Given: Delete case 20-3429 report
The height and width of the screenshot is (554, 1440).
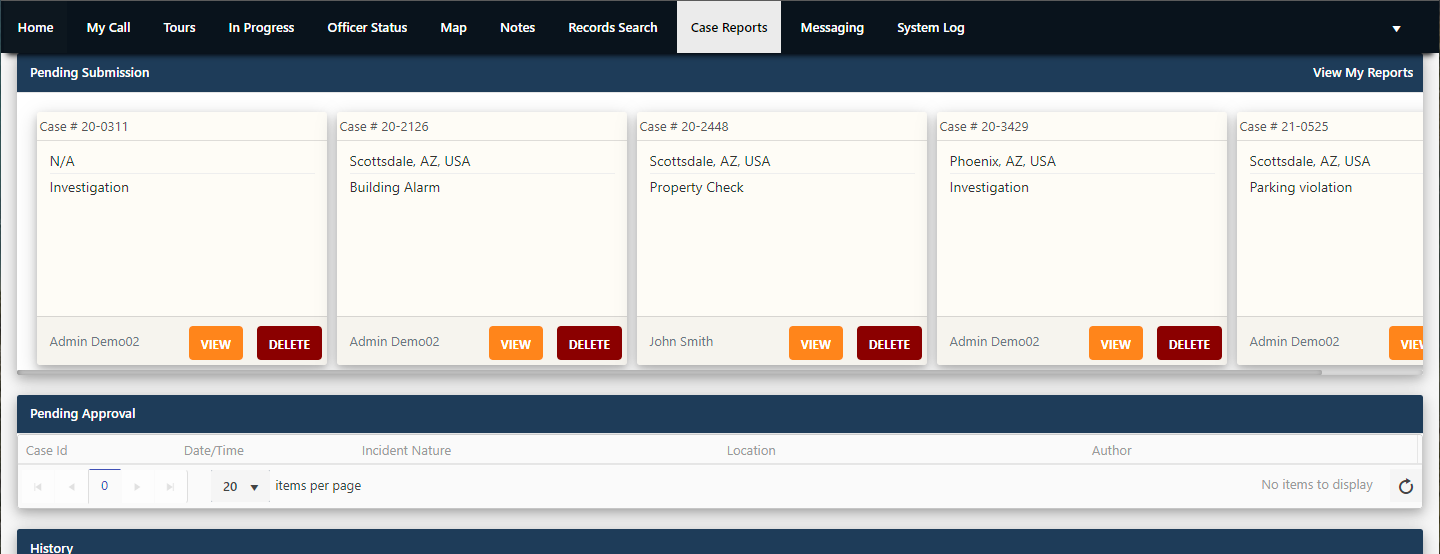Looking at the screenshot, I should click(1189, 343).
